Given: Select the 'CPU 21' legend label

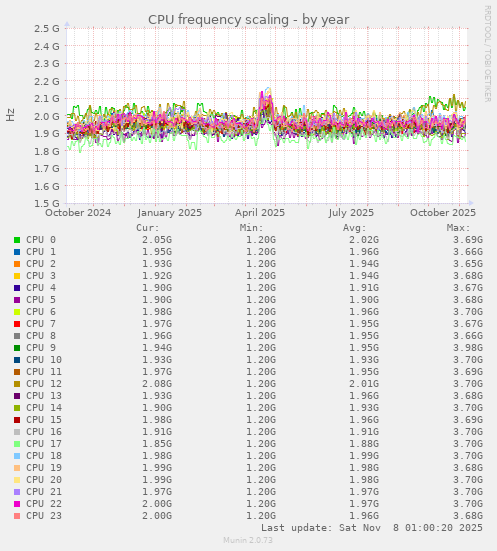Looking at the screenshot, I should 44,492.
